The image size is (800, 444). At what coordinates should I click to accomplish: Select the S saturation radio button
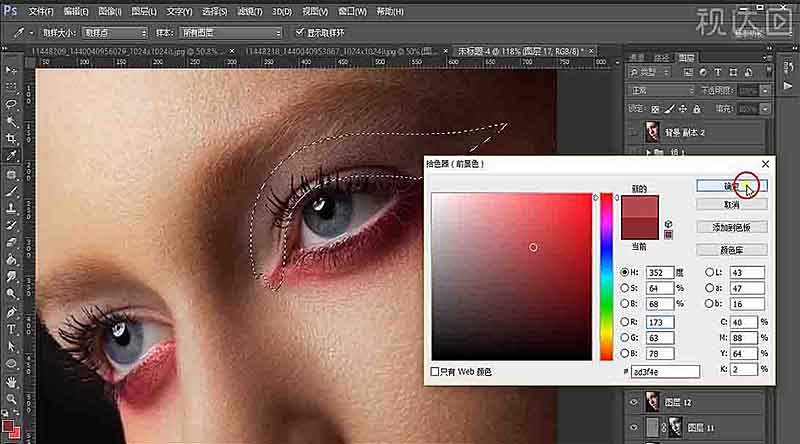point(624,288)
